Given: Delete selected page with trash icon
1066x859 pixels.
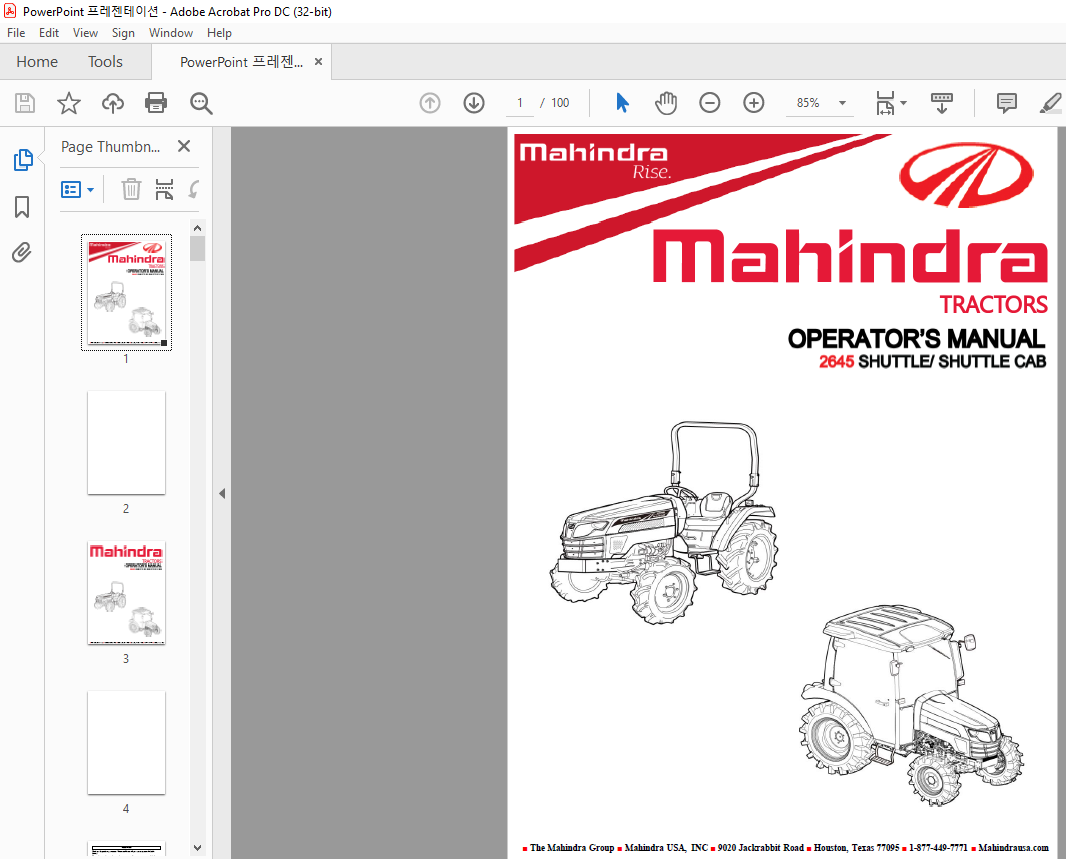Looking at the screenshot, I should [x=131, y=189].
